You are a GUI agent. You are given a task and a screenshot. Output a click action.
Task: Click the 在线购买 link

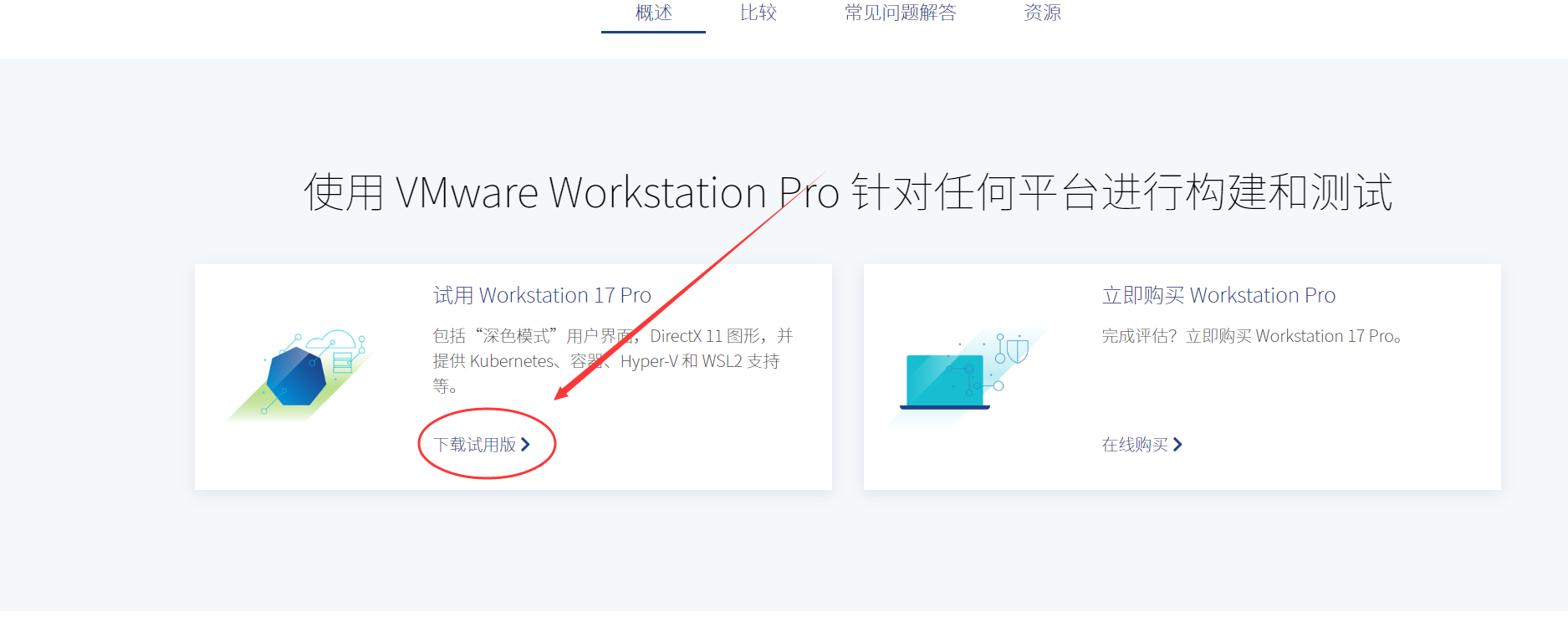1135,445
